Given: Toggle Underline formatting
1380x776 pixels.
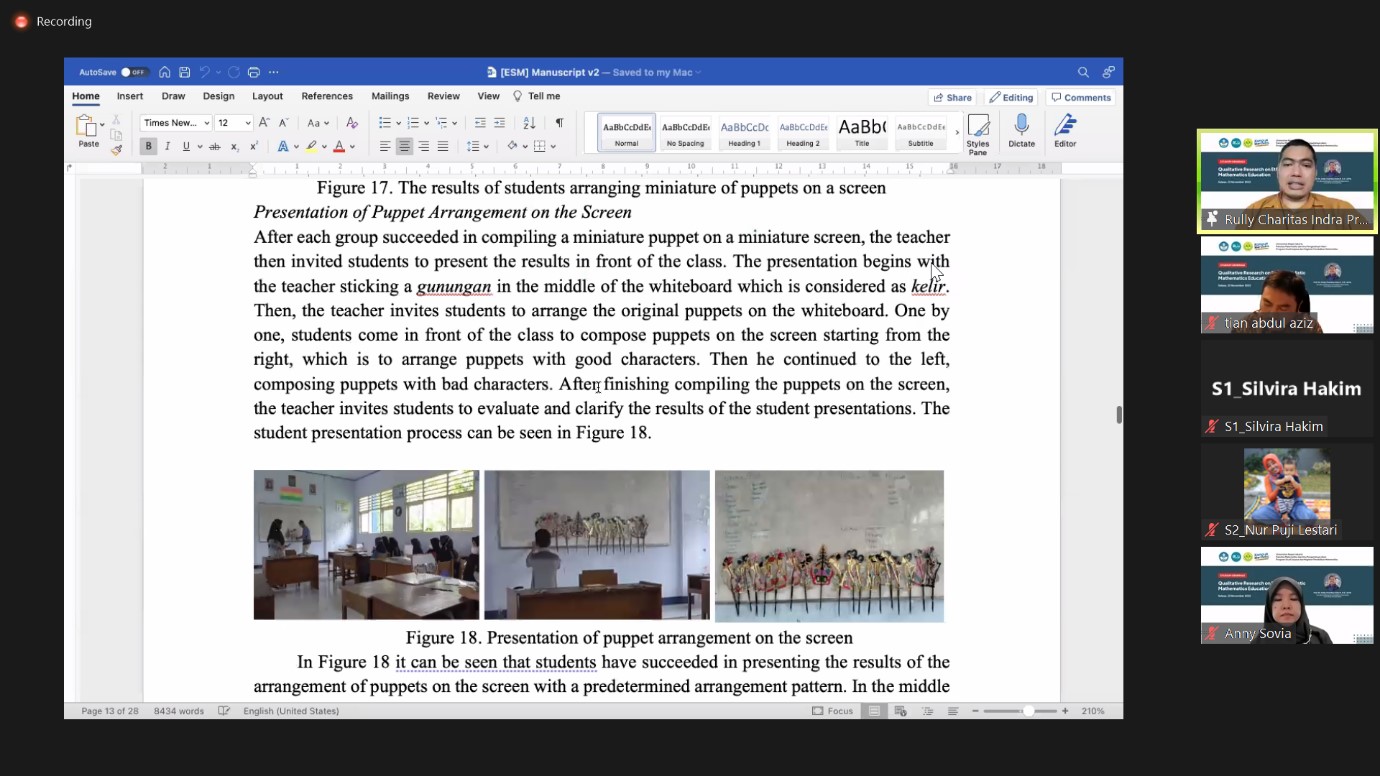Looking at the screenshot, I should pyautogui.click(x=186, y=146).
